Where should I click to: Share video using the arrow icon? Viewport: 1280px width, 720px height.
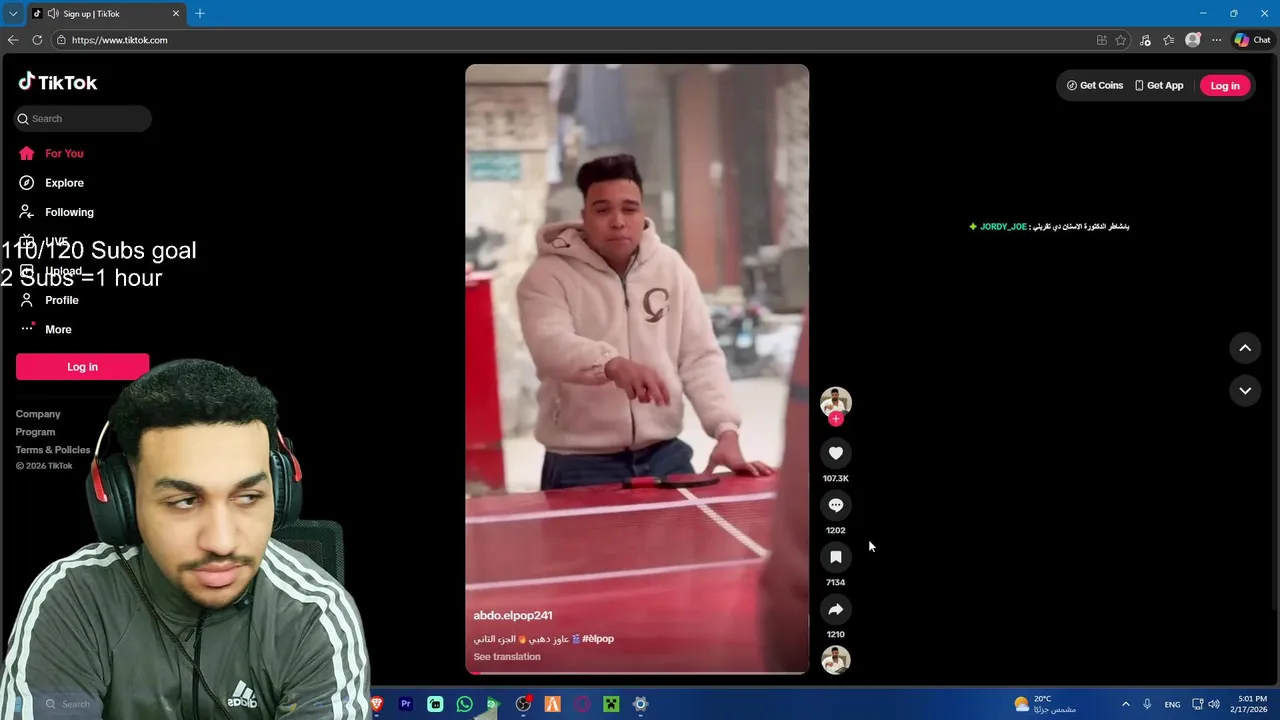(x=836, y=609)
